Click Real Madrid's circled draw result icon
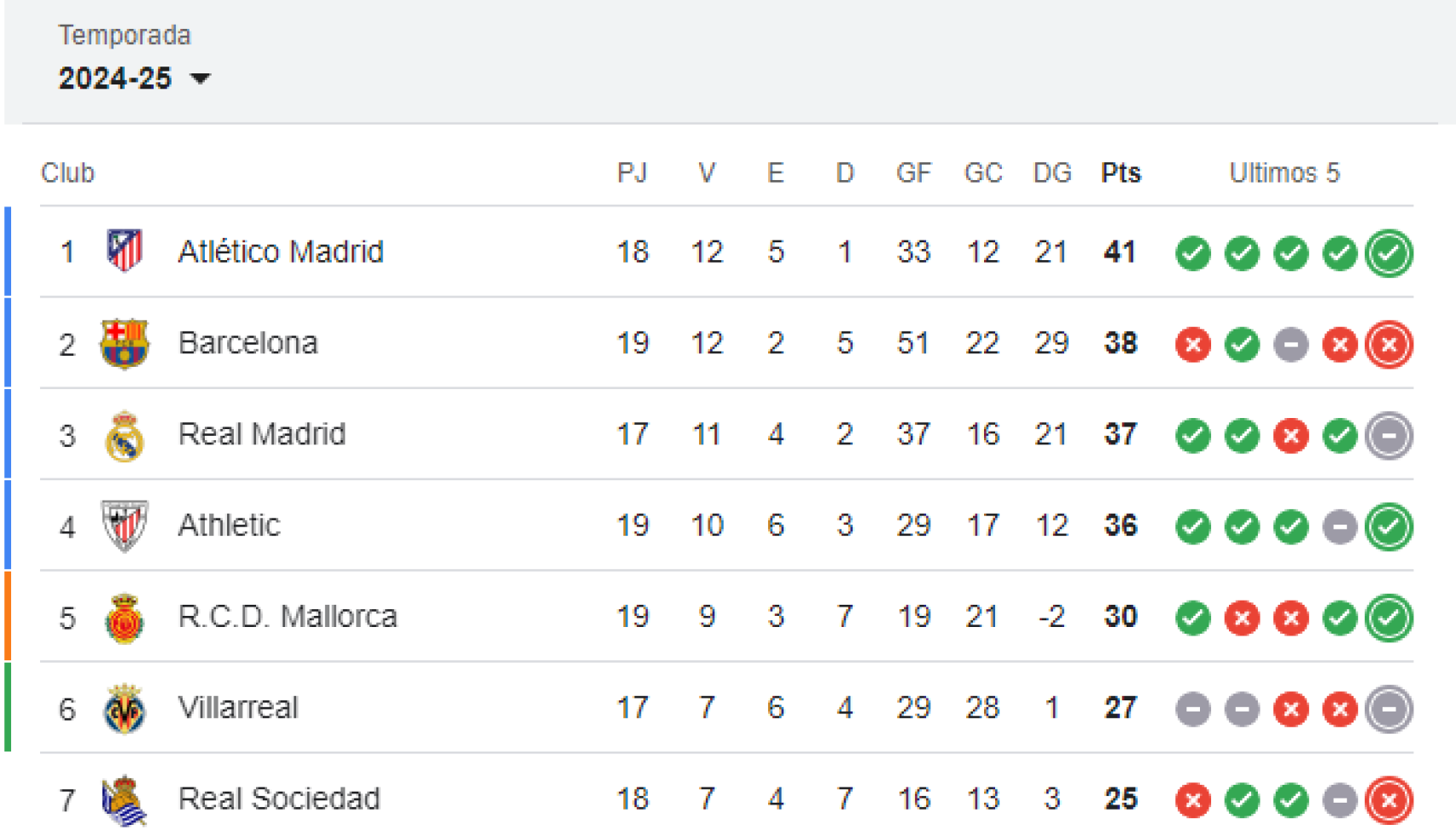Screen dimensions: 1456x836 click(x=1389, y=436)
